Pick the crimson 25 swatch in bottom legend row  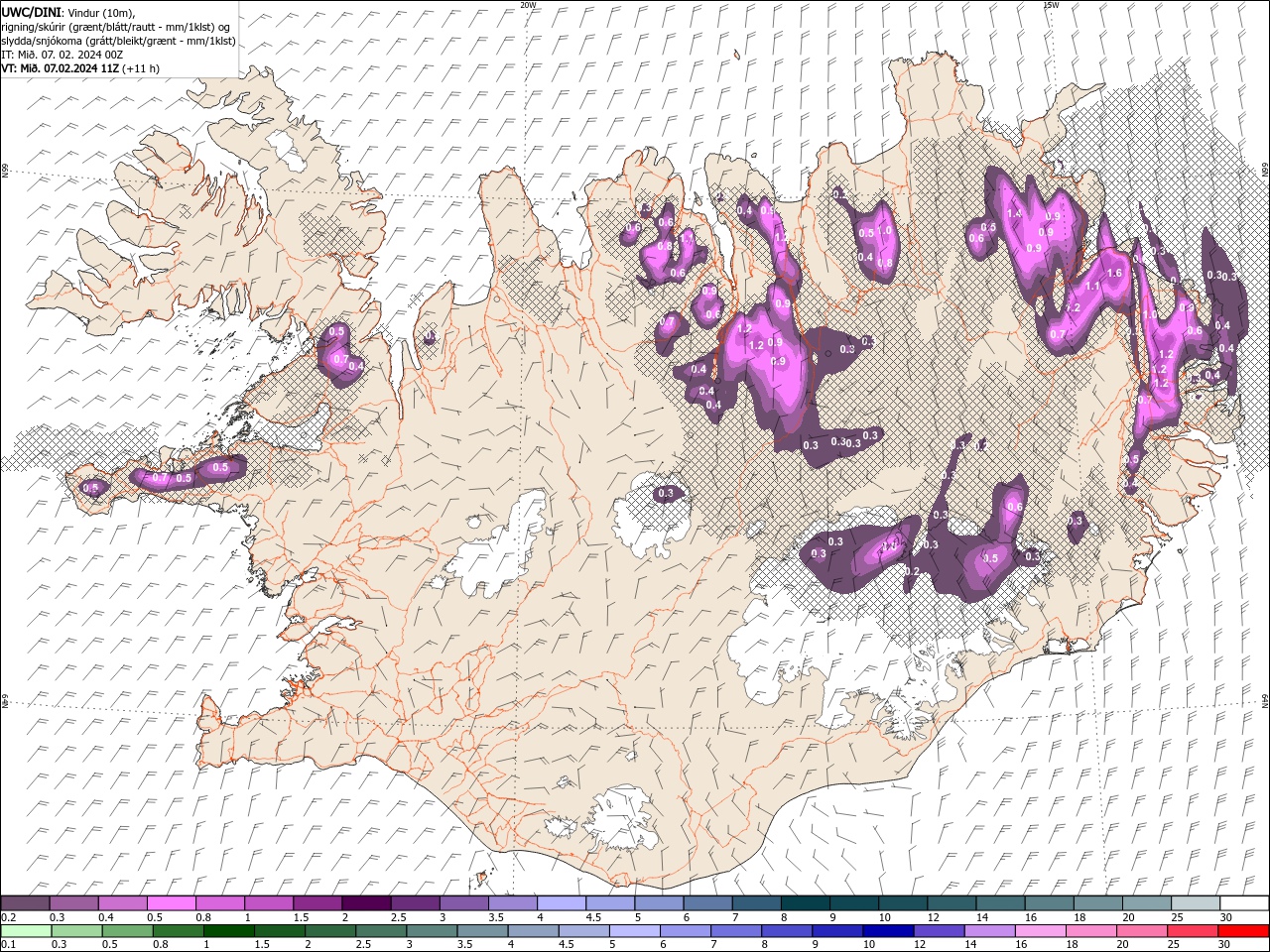coord(1193,930)
